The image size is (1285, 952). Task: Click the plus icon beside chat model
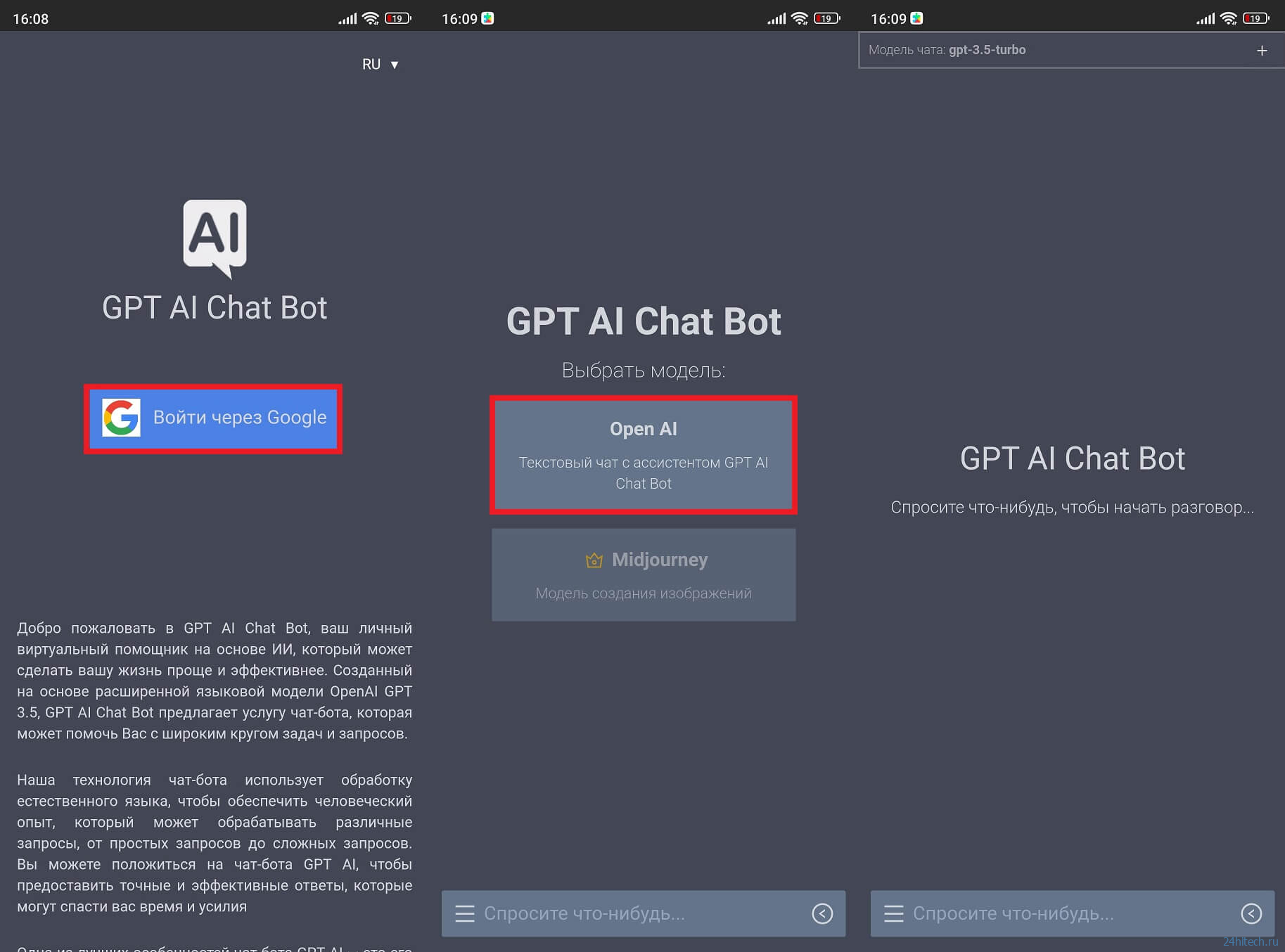click(1262, 51)
